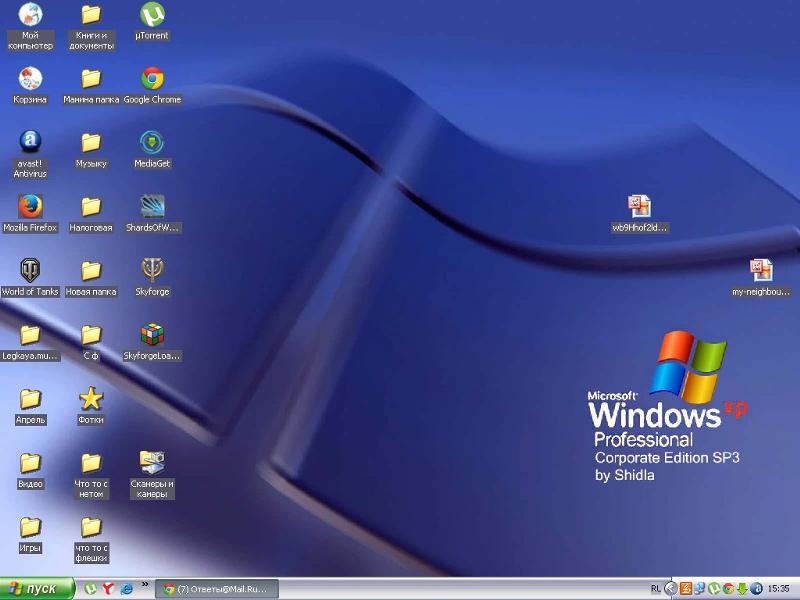Image resolution: width=800 pixels, height=600 pixels.
Task: Select World of Tanks desktop shortcut
Action: point(30,278)
